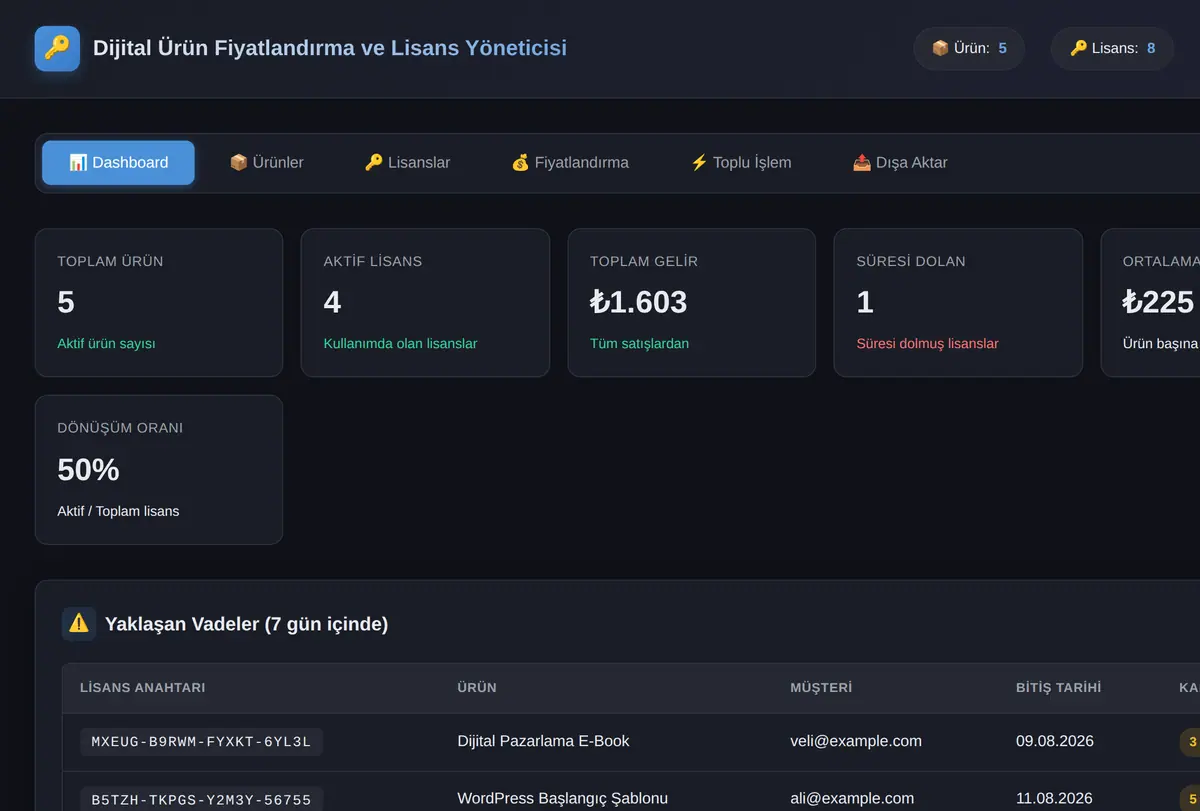
Task: Click the Toplam Gelir ₺1.603 value
Action: (x=639, y=302)
